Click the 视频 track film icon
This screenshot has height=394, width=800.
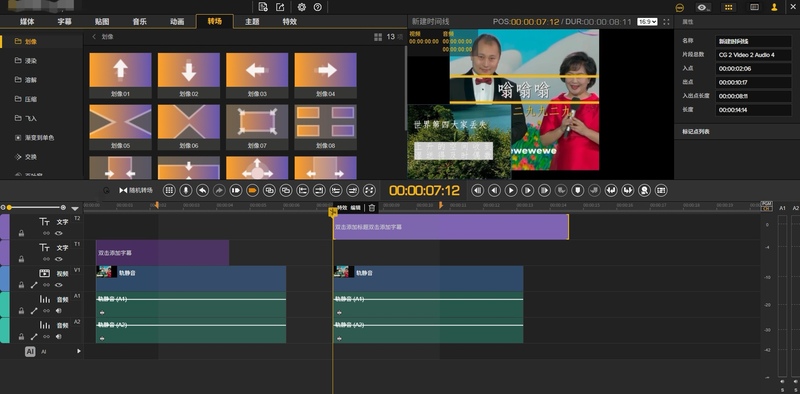tap(45, 273)
